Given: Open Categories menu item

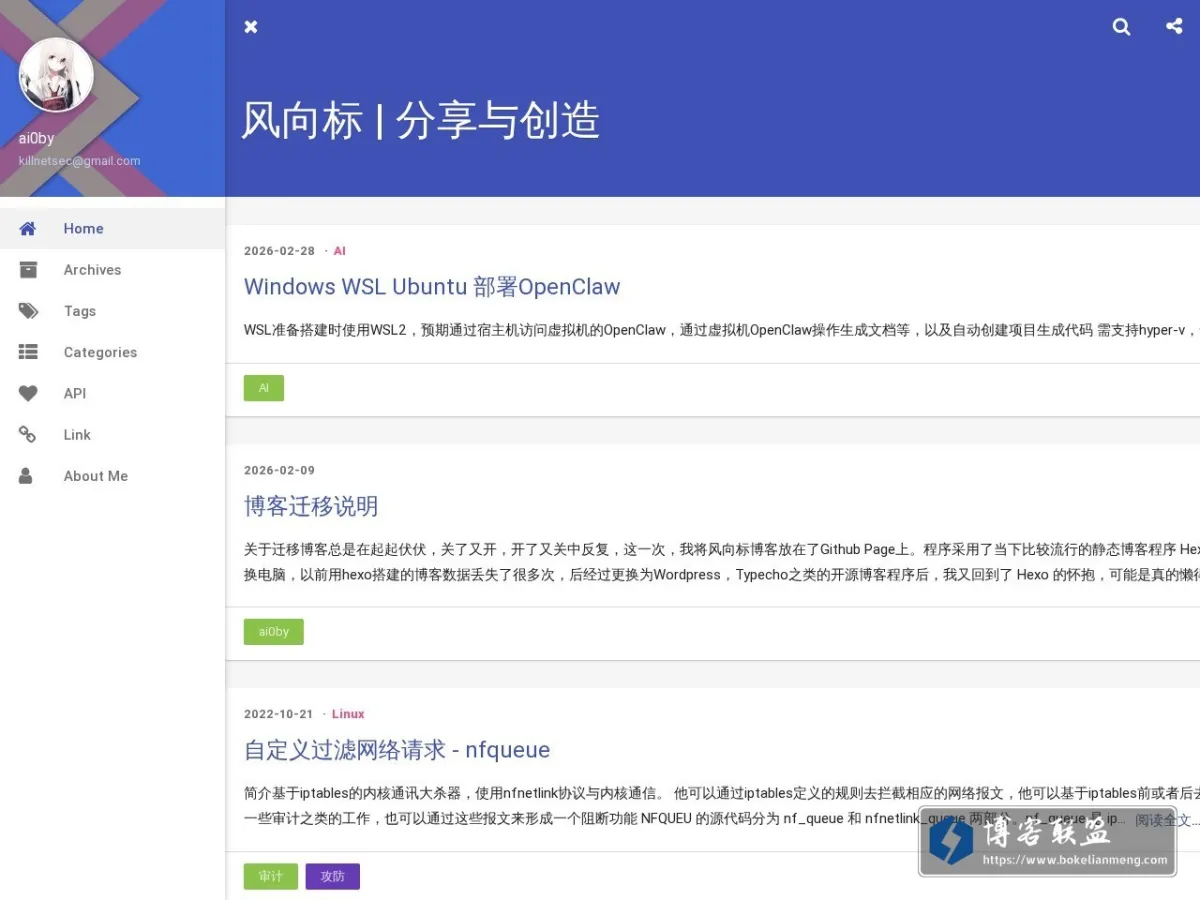Looking at the screenshot, I should pos(112,352).
